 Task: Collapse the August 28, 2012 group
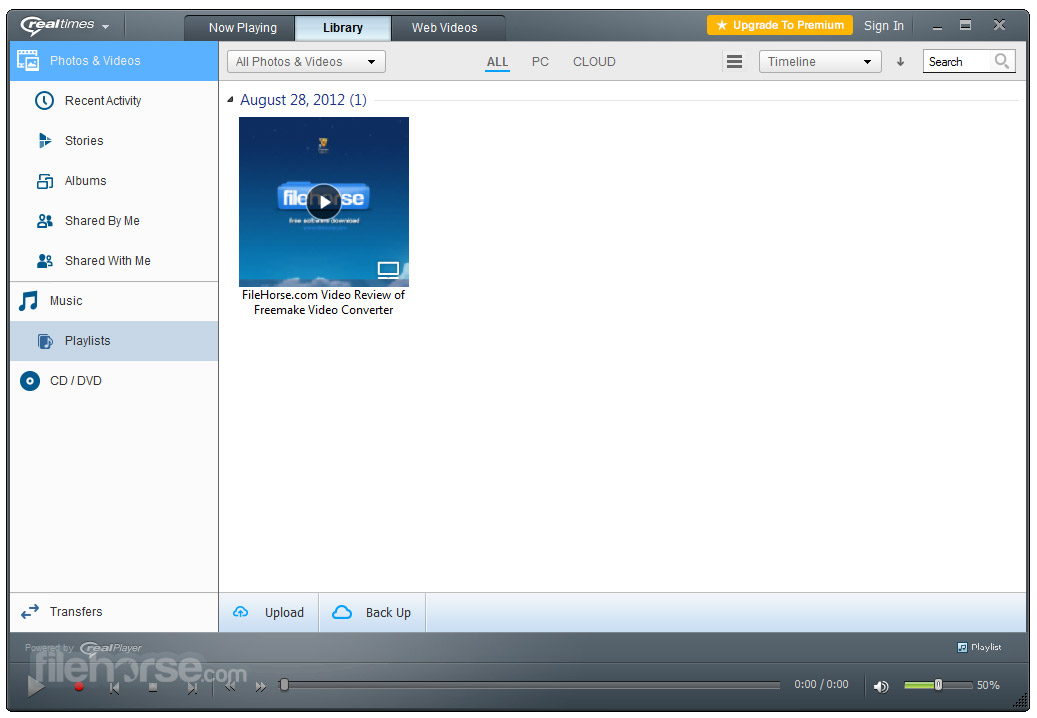click(229, 100)
